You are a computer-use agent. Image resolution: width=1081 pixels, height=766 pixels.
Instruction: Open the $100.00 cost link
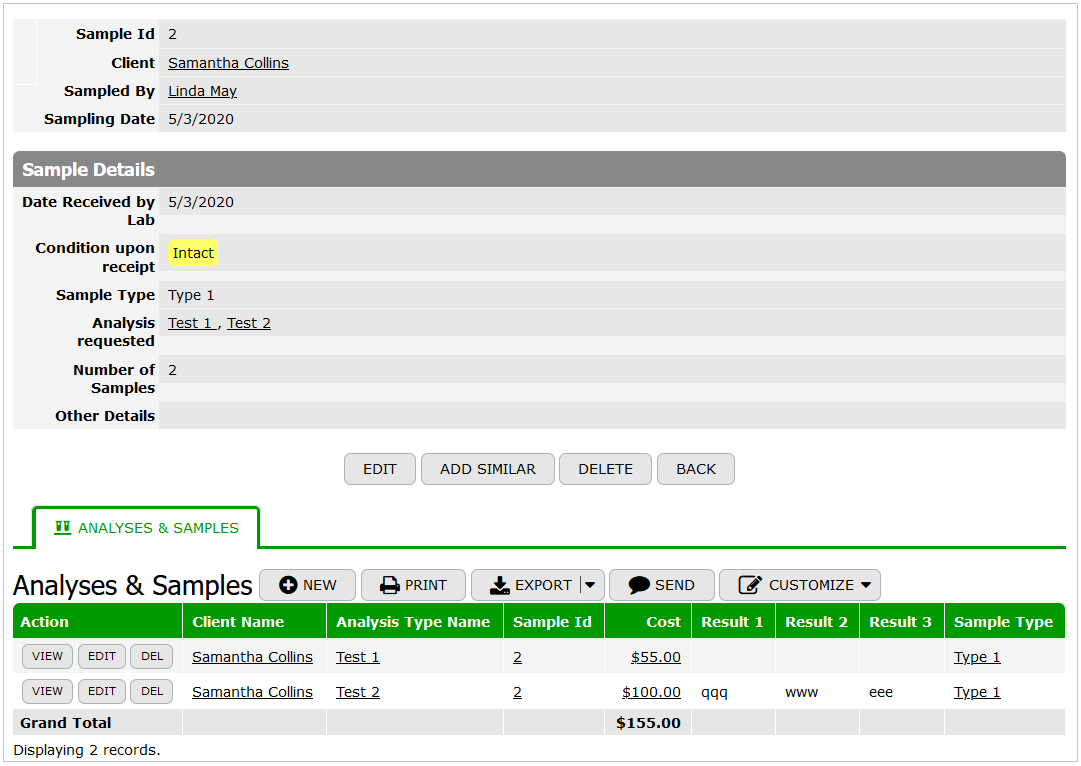point(651,692)
